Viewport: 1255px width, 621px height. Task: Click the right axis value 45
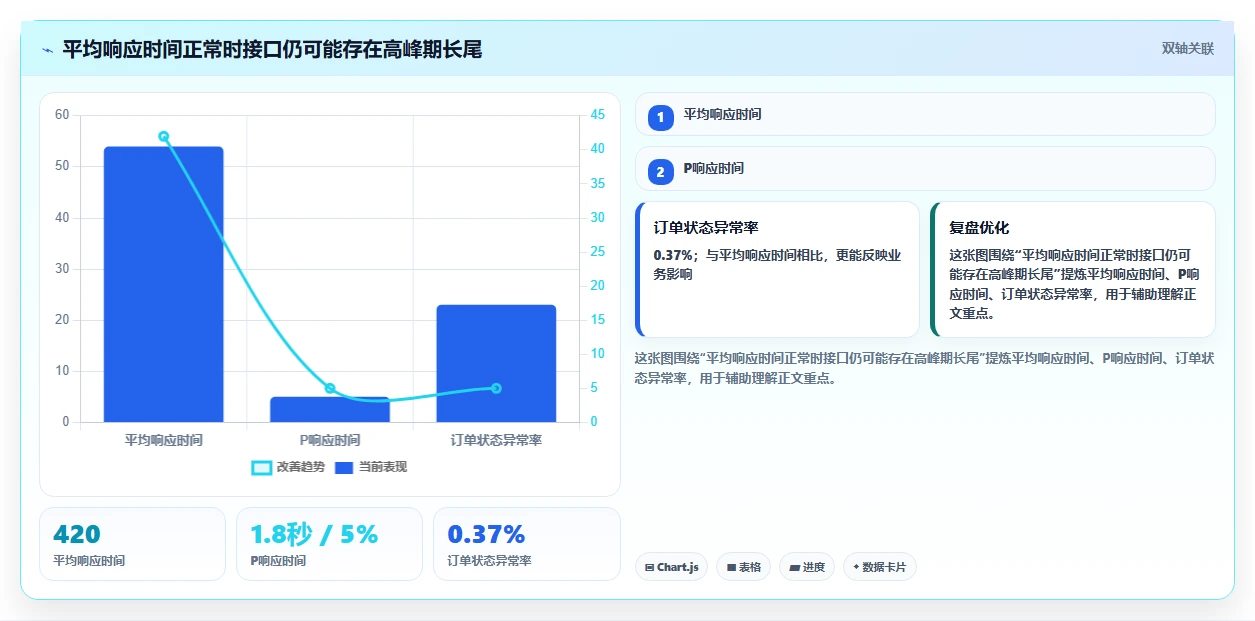[598, 115]
